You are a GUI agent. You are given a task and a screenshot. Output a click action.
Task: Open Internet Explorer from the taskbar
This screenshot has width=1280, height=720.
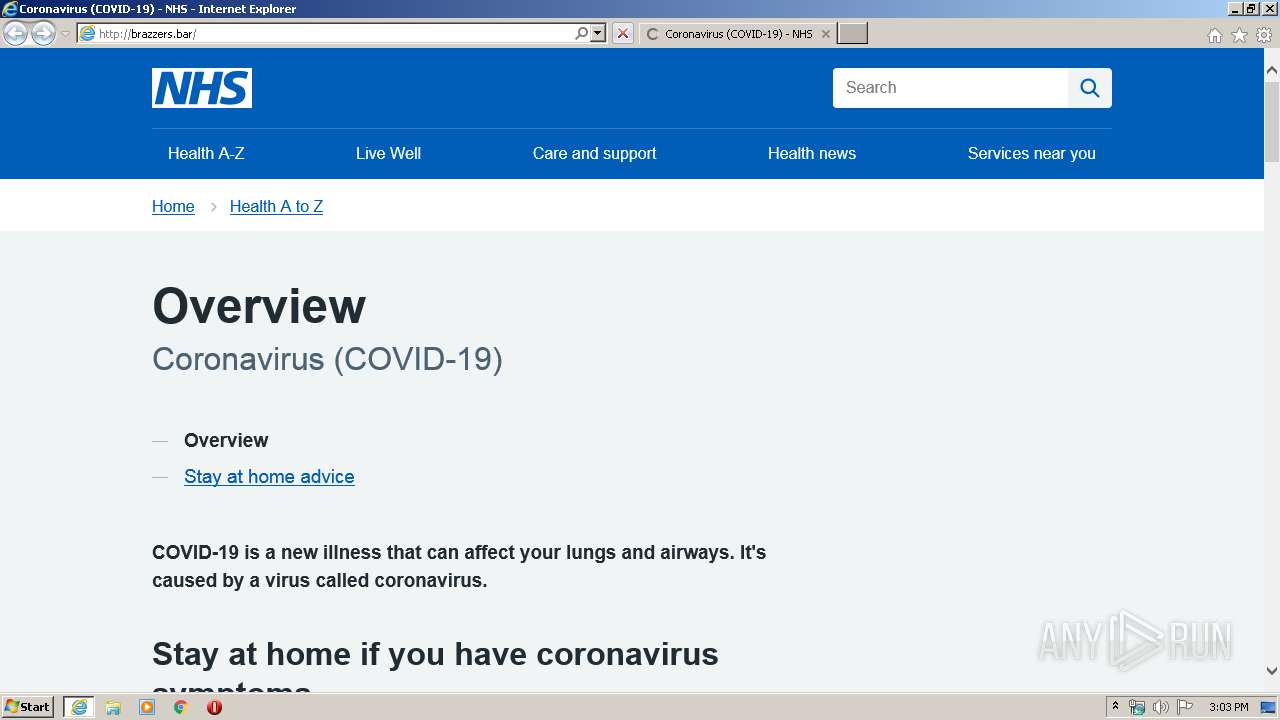click(79, 707)
